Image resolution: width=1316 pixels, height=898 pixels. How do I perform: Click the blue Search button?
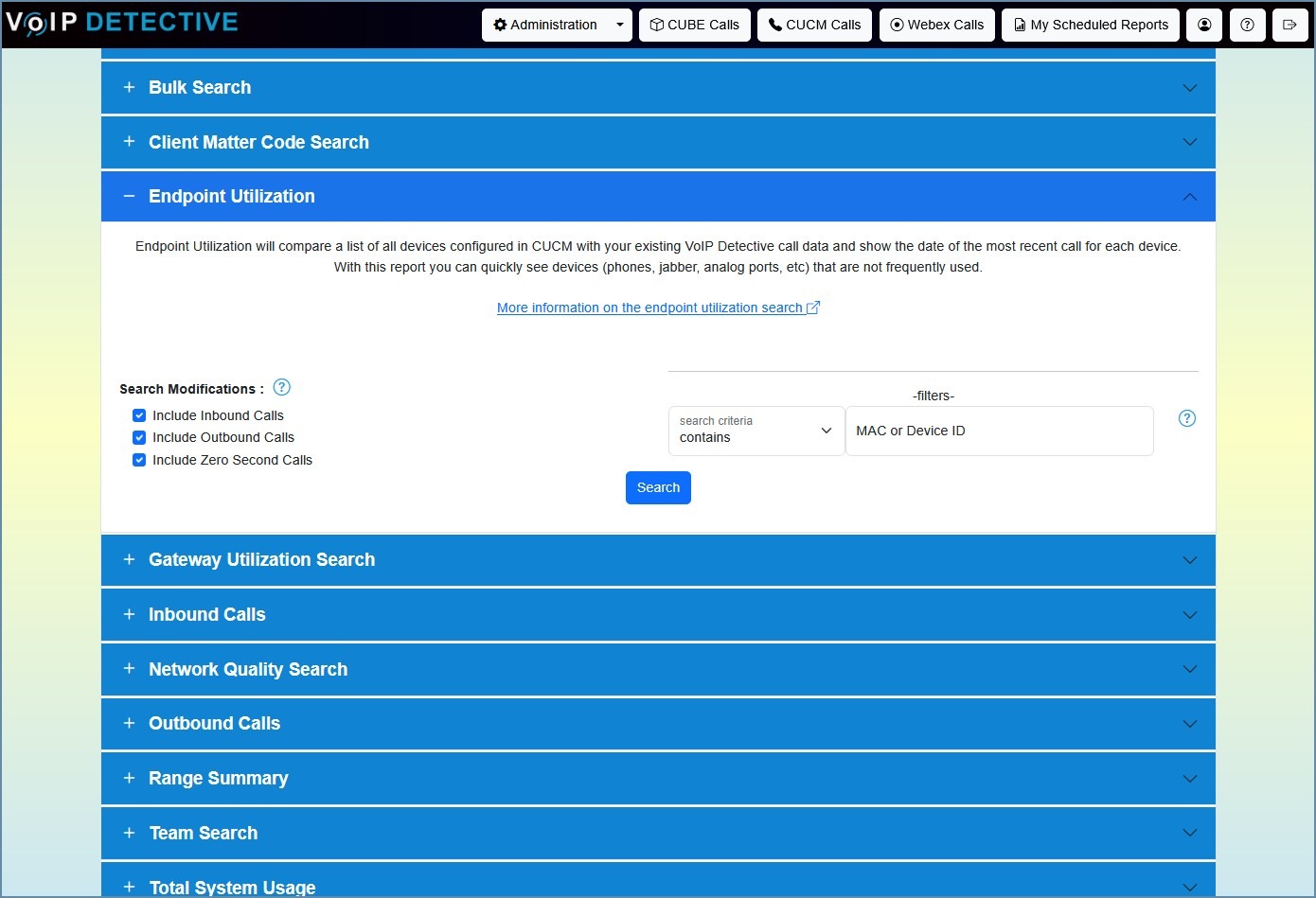658,487
